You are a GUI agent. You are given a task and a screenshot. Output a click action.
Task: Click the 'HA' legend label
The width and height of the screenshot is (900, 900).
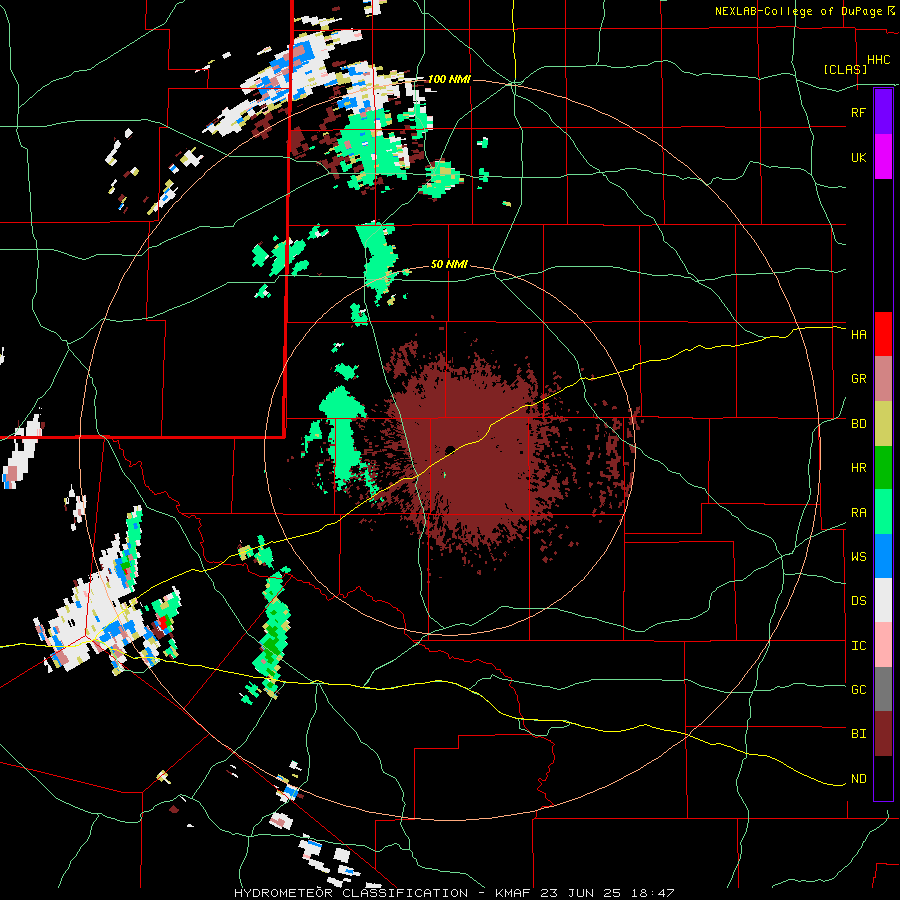(x=858, y=334)
